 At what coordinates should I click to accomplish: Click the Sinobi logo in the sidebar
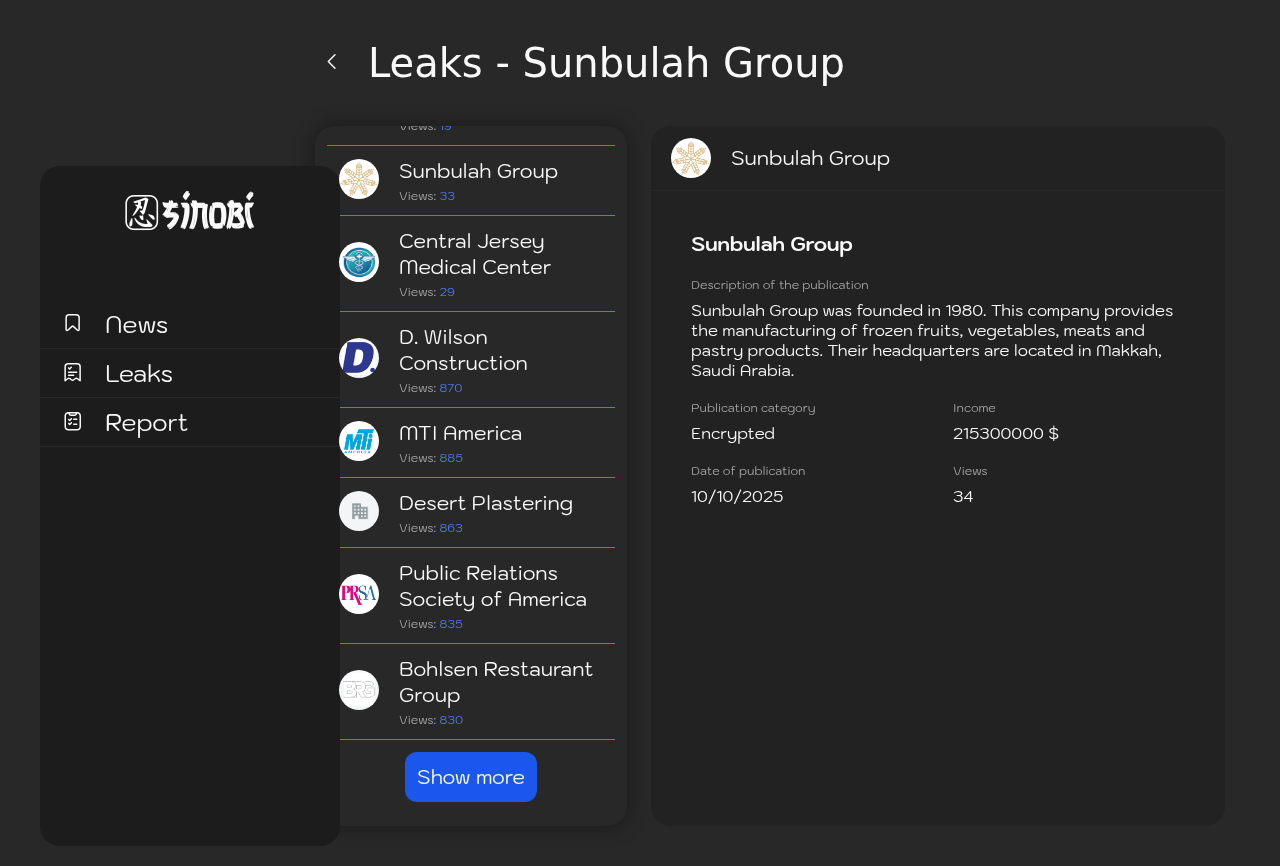[190, 211]
